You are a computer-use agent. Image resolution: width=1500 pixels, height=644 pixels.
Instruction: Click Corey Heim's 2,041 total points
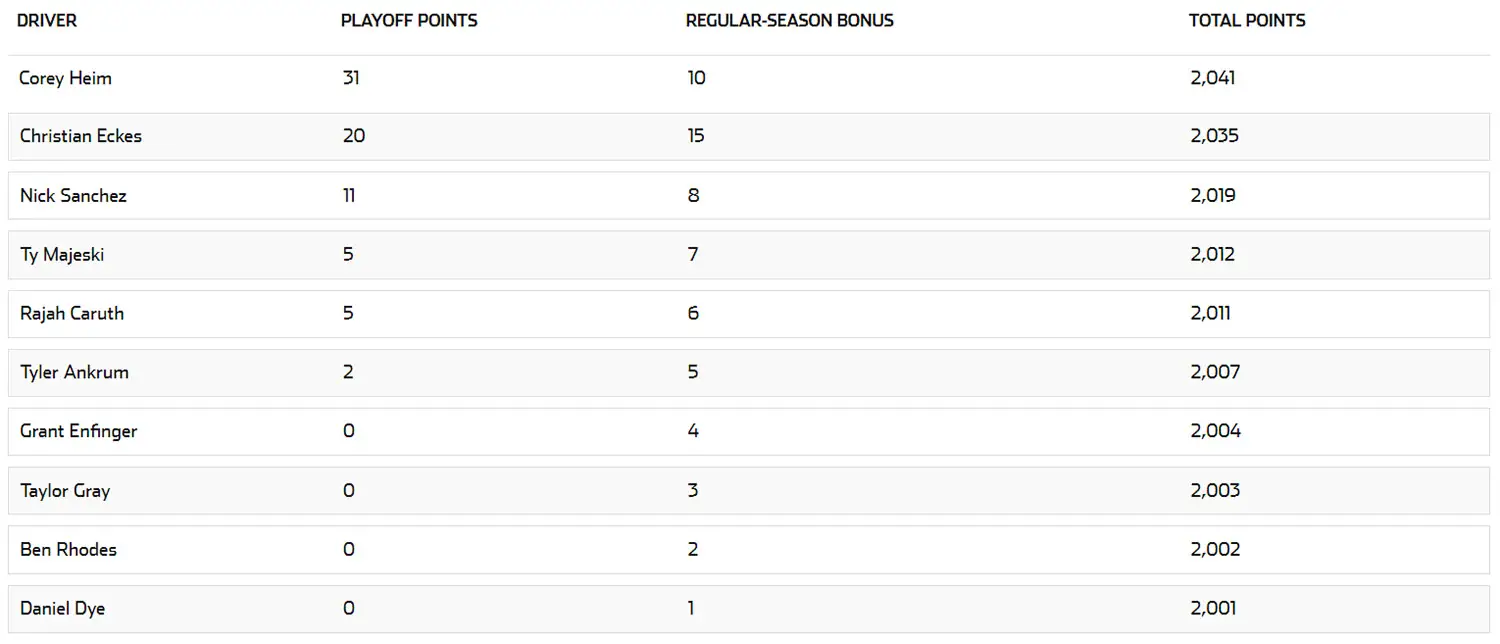(x=1213, y=78)
